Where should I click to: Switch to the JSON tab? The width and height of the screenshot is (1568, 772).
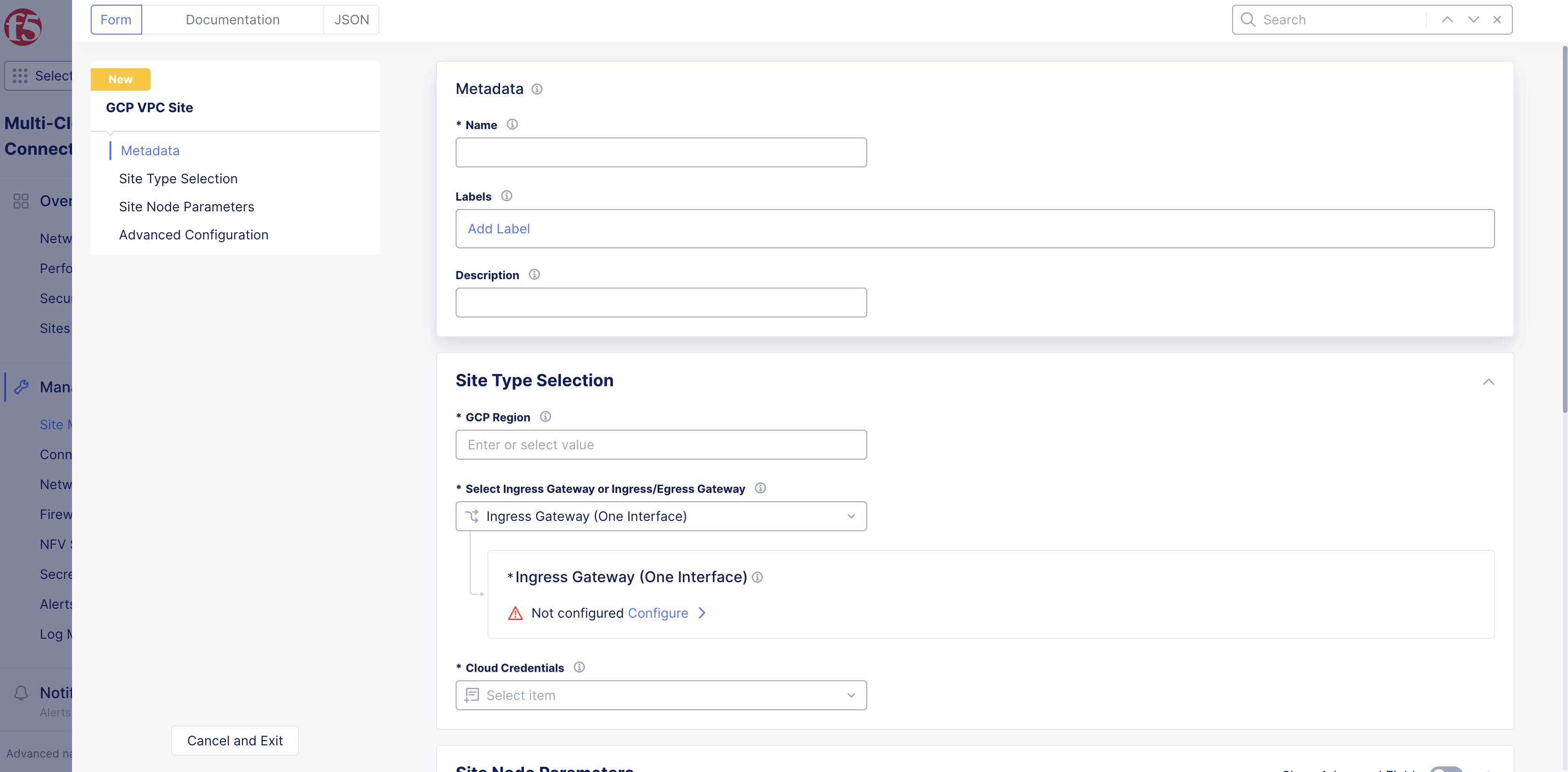click(351, 20)
